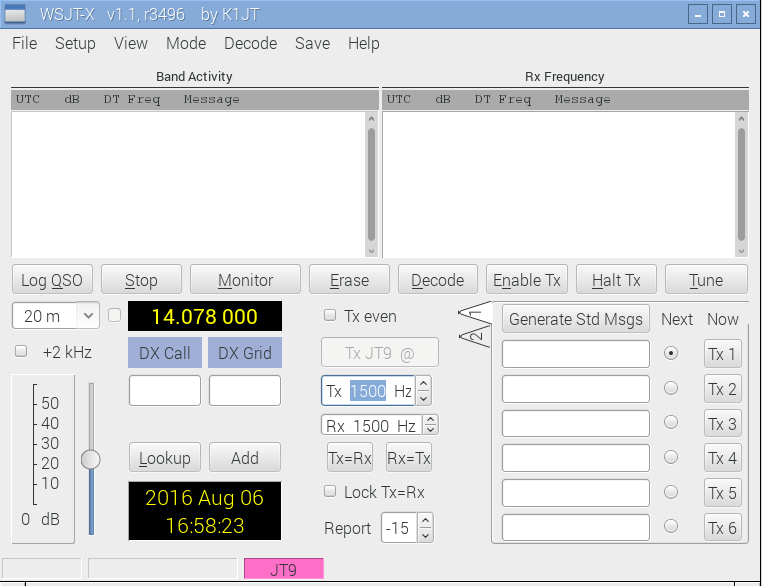Click the audio level slider handle
The width and height of the screenshot is (762, 586).
pos(90,459)
